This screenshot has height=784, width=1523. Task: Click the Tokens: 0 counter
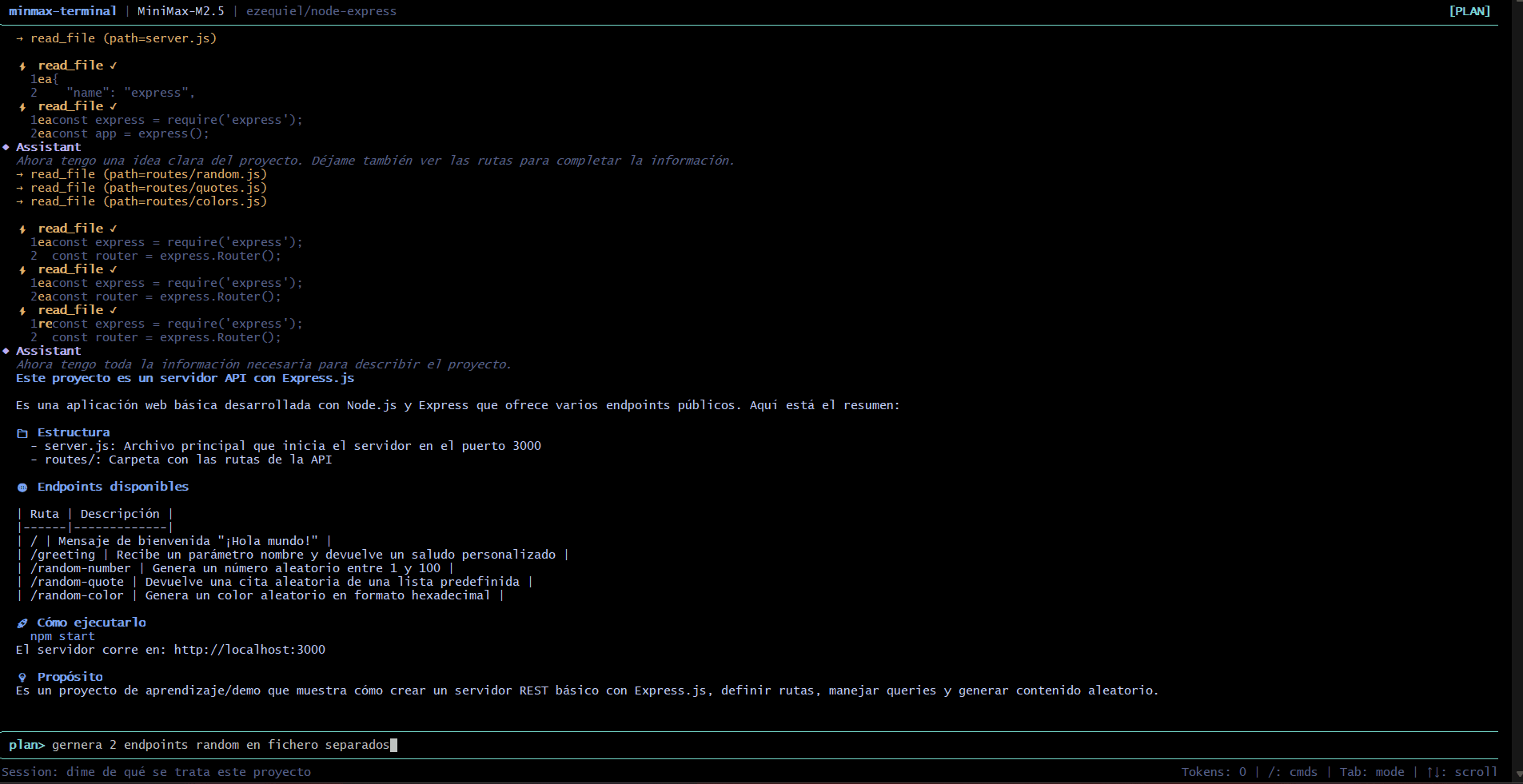pyautogui.click(x=1214, y=772)
